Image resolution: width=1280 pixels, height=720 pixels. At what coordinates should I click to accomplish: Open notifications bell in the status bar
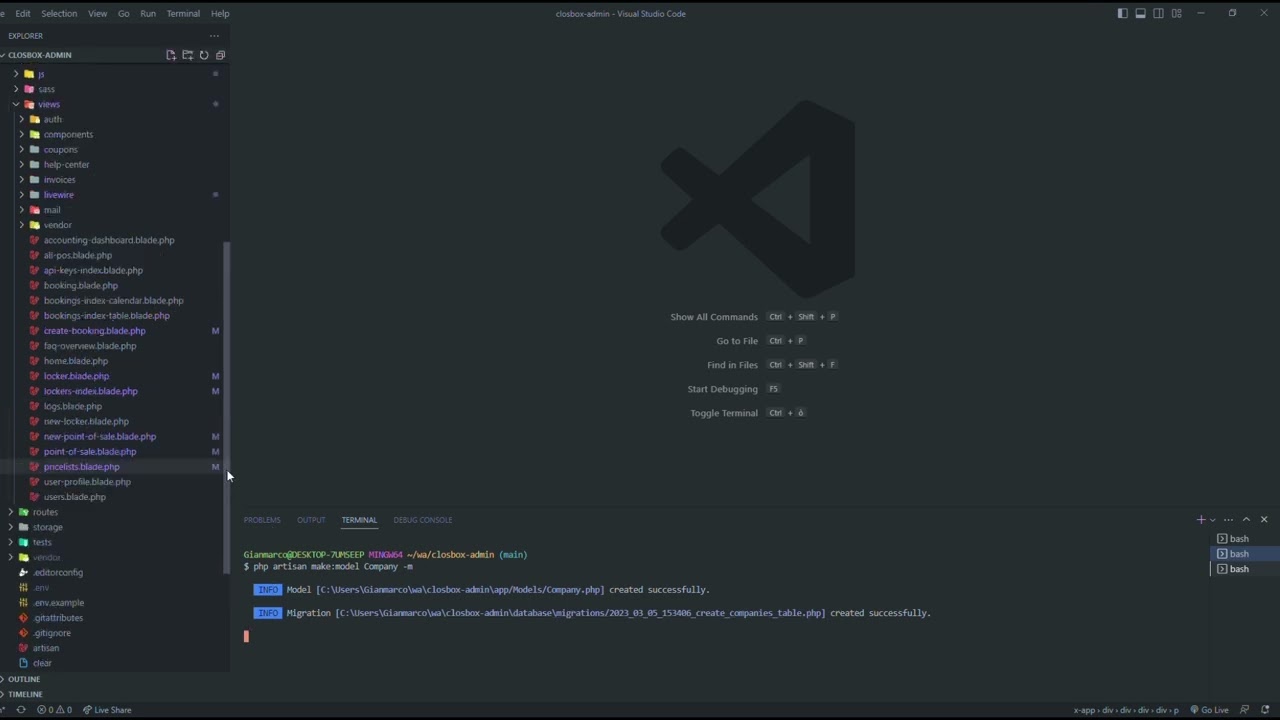click(1265, 710)
